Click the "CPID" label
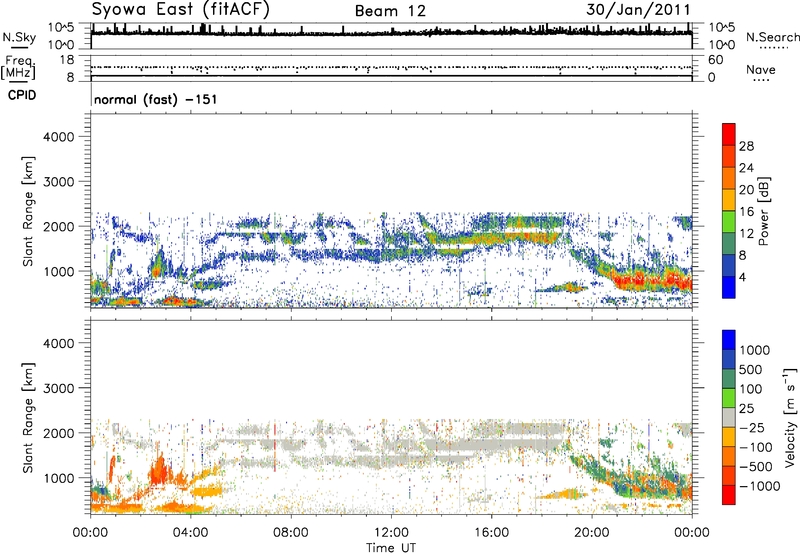 (22, 95)
